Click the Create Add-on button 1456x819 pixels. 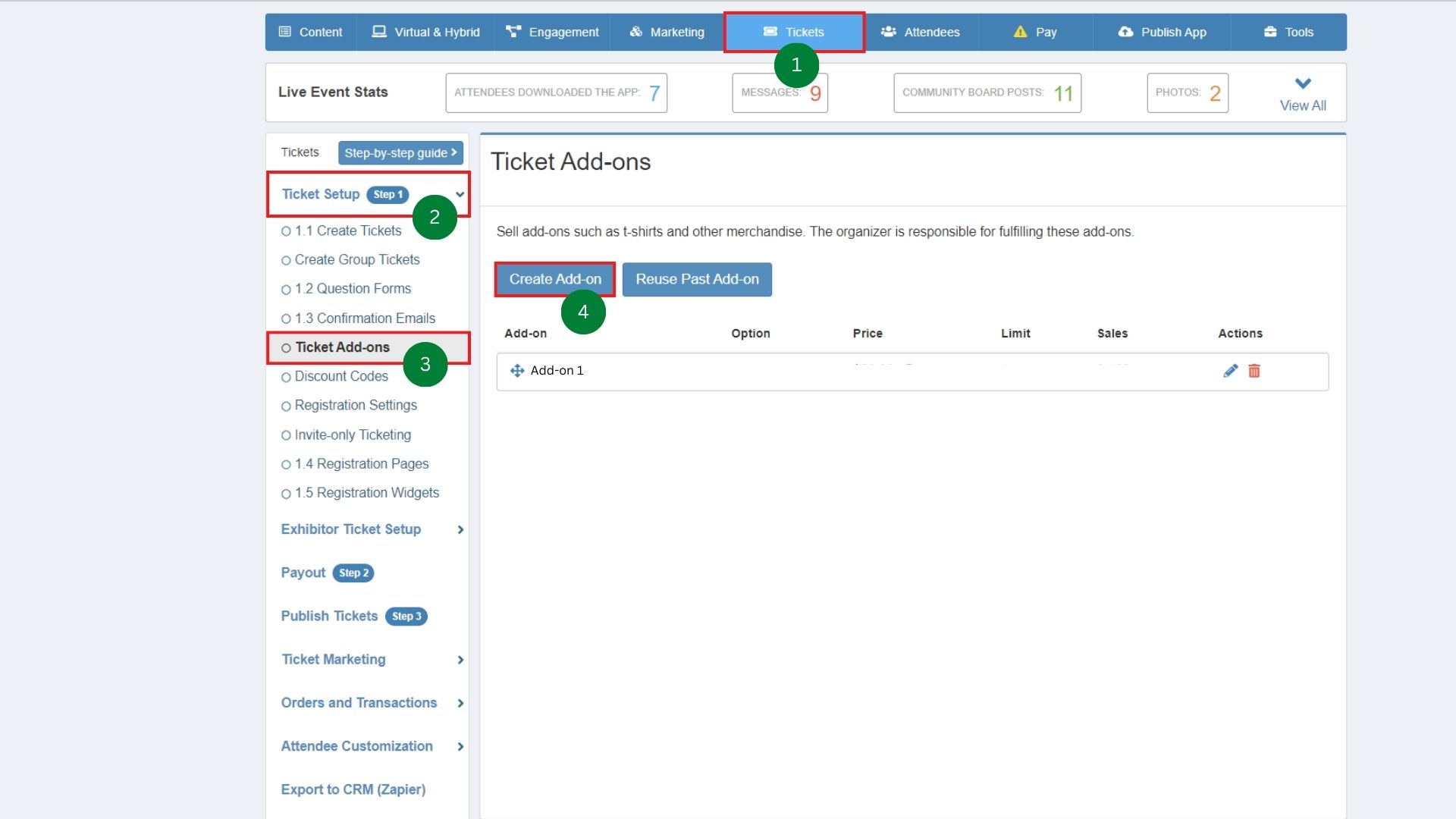pos(554,279)
